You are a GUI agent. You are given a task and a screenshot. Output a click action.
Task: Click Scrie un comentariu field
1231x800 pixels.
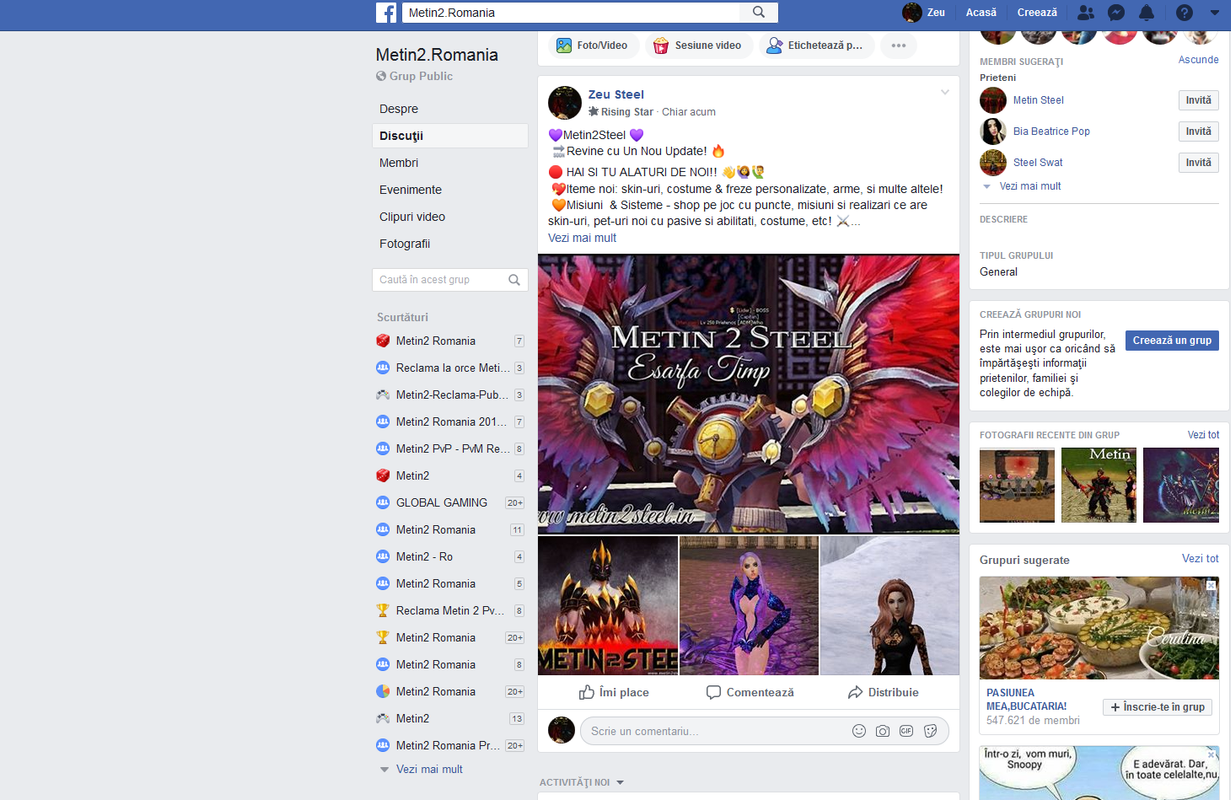(x=715, y=731)
